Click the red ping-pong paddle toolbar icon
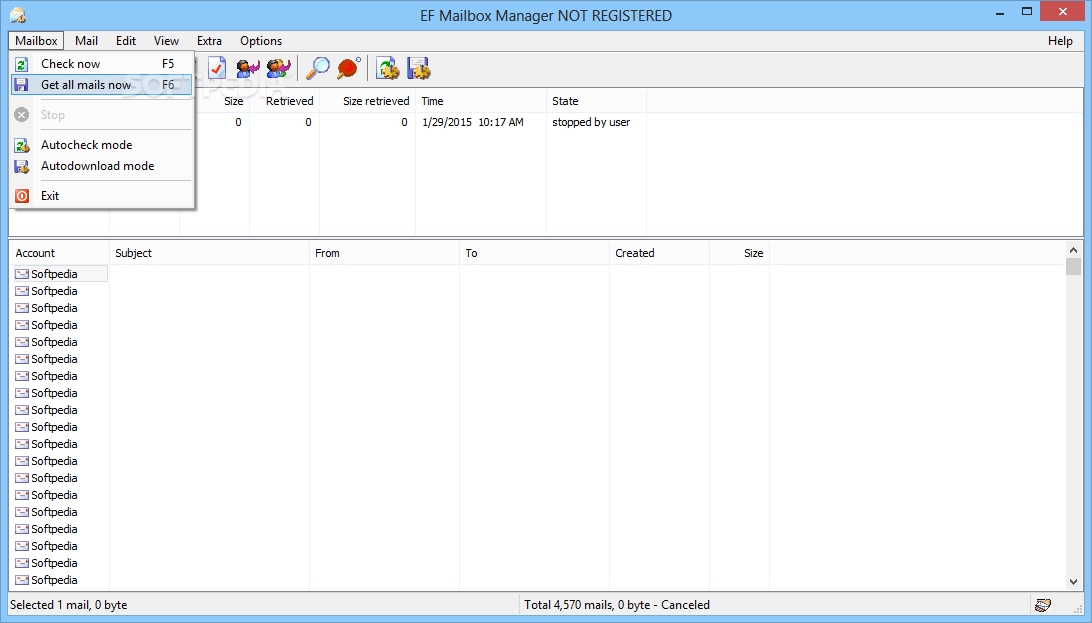The height and width of the screenshot is (623, 1092). point(349,68)
